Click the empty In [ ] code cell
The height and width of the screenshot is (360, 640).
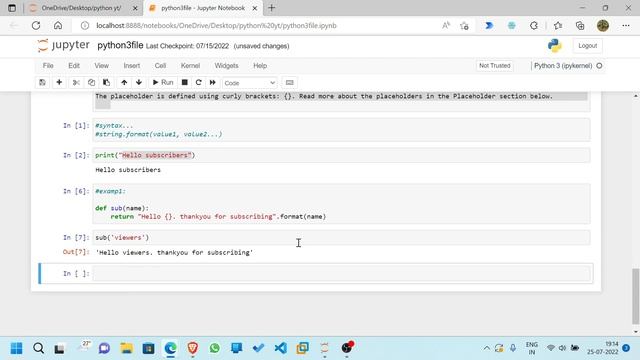click(x=341, y=273)
